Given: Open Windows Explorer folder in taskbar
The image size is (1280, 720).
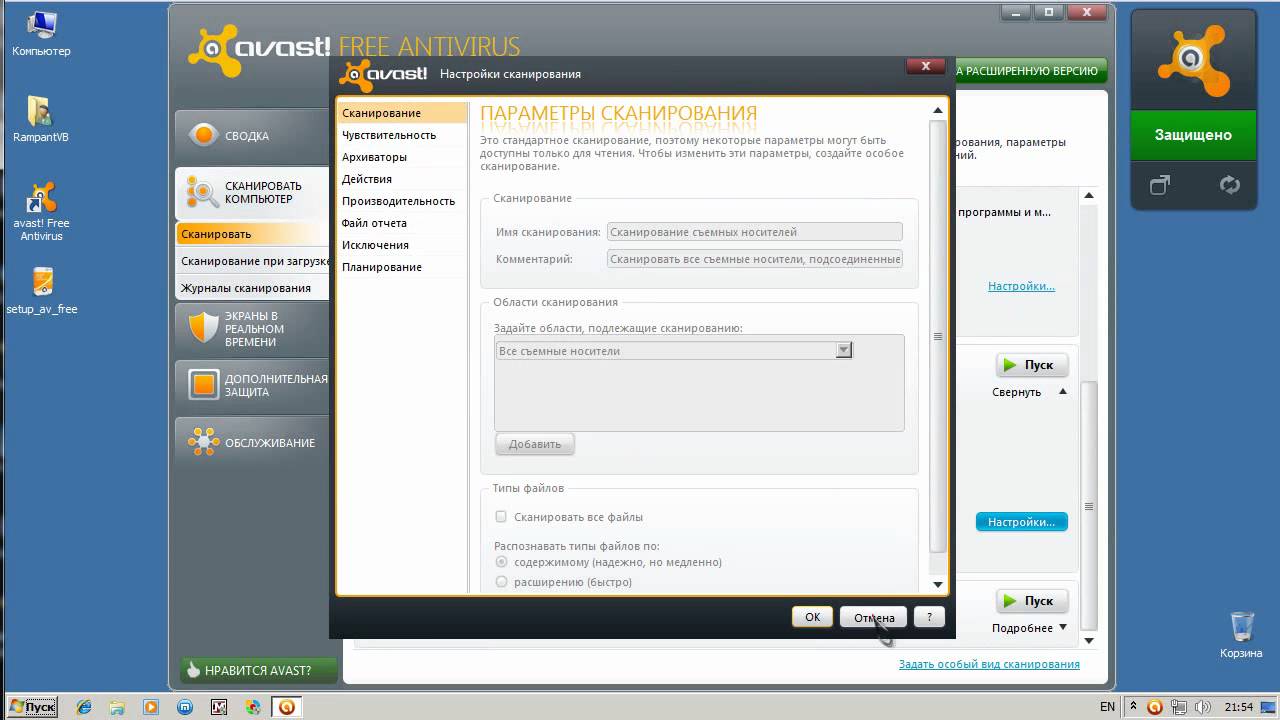Looking at the screenshot, I should pos(117,707).
